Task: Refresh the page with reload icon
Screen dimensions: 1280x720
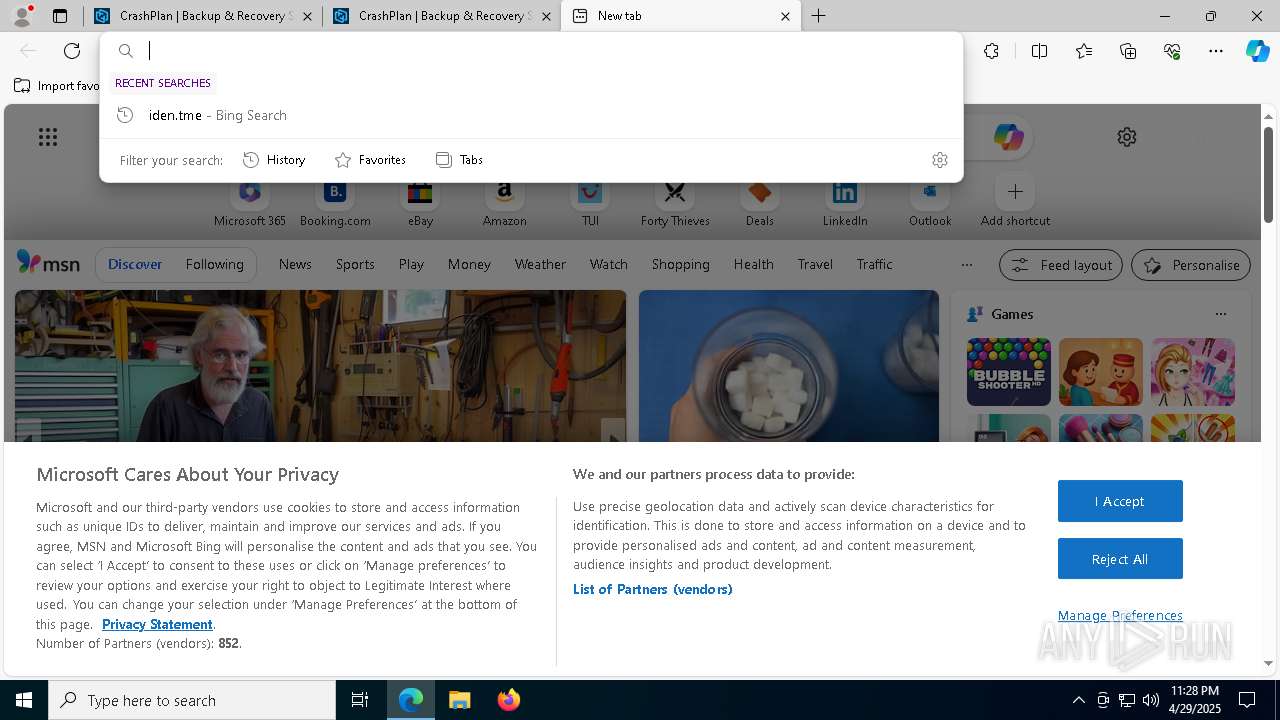Action: [72, 51]
